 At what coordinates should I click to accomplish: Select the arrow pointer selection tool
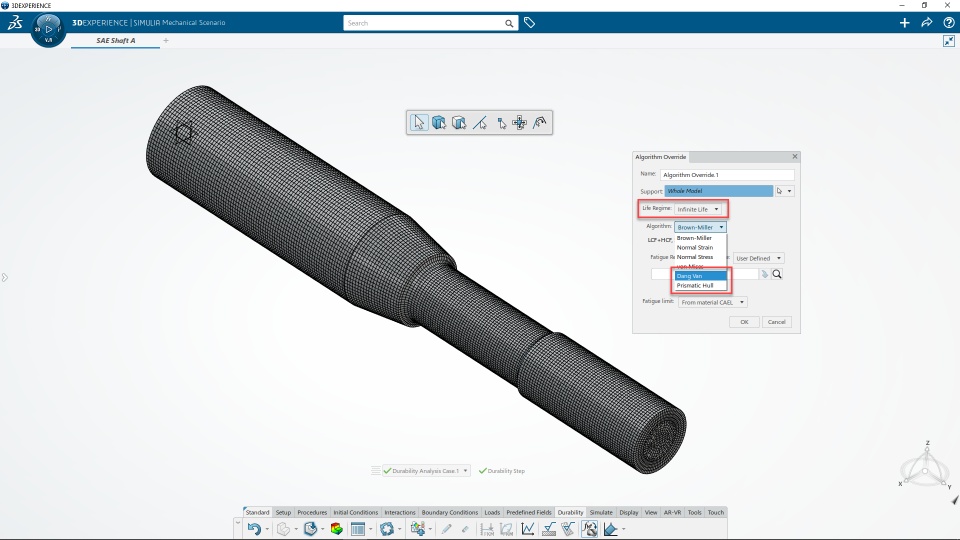[x=419, y=122]
